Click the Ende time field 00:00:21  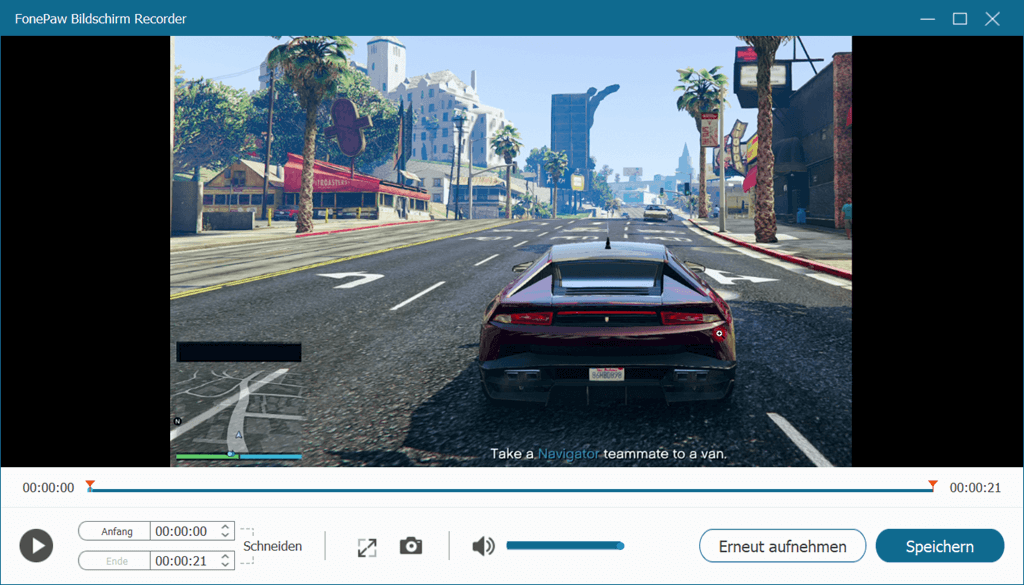(x=184, y=560)
